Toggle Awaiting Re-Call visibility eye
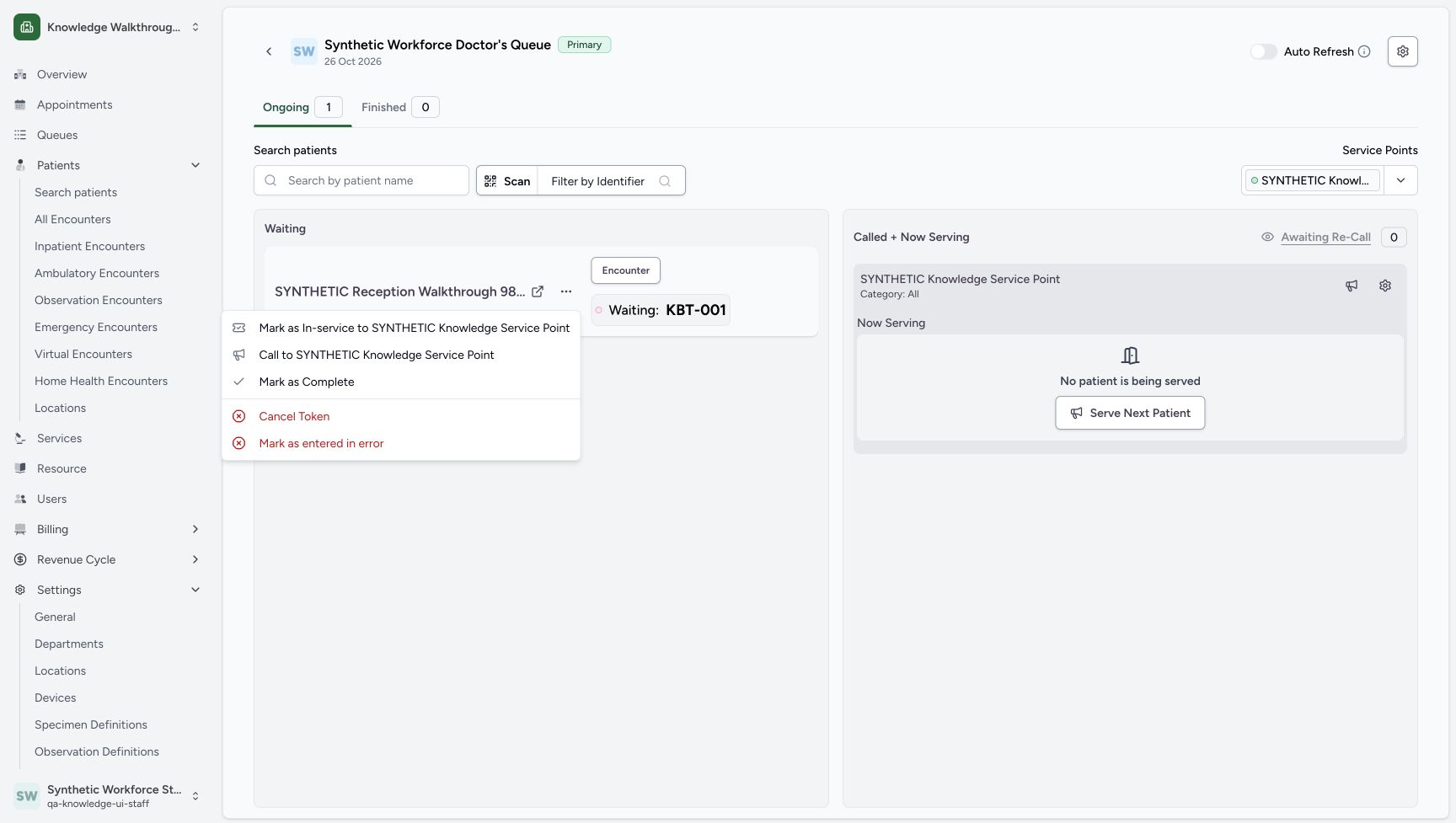The width and height of the screenshot is (1456, 823). (1267, 237)
